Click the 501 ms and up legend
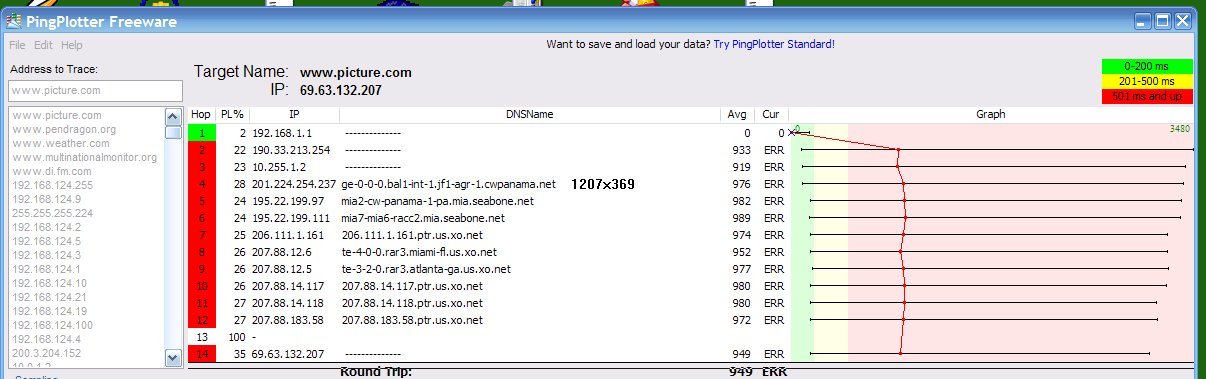The width and height of the screenshot is (1206, 379). [x=1147, y=96]
